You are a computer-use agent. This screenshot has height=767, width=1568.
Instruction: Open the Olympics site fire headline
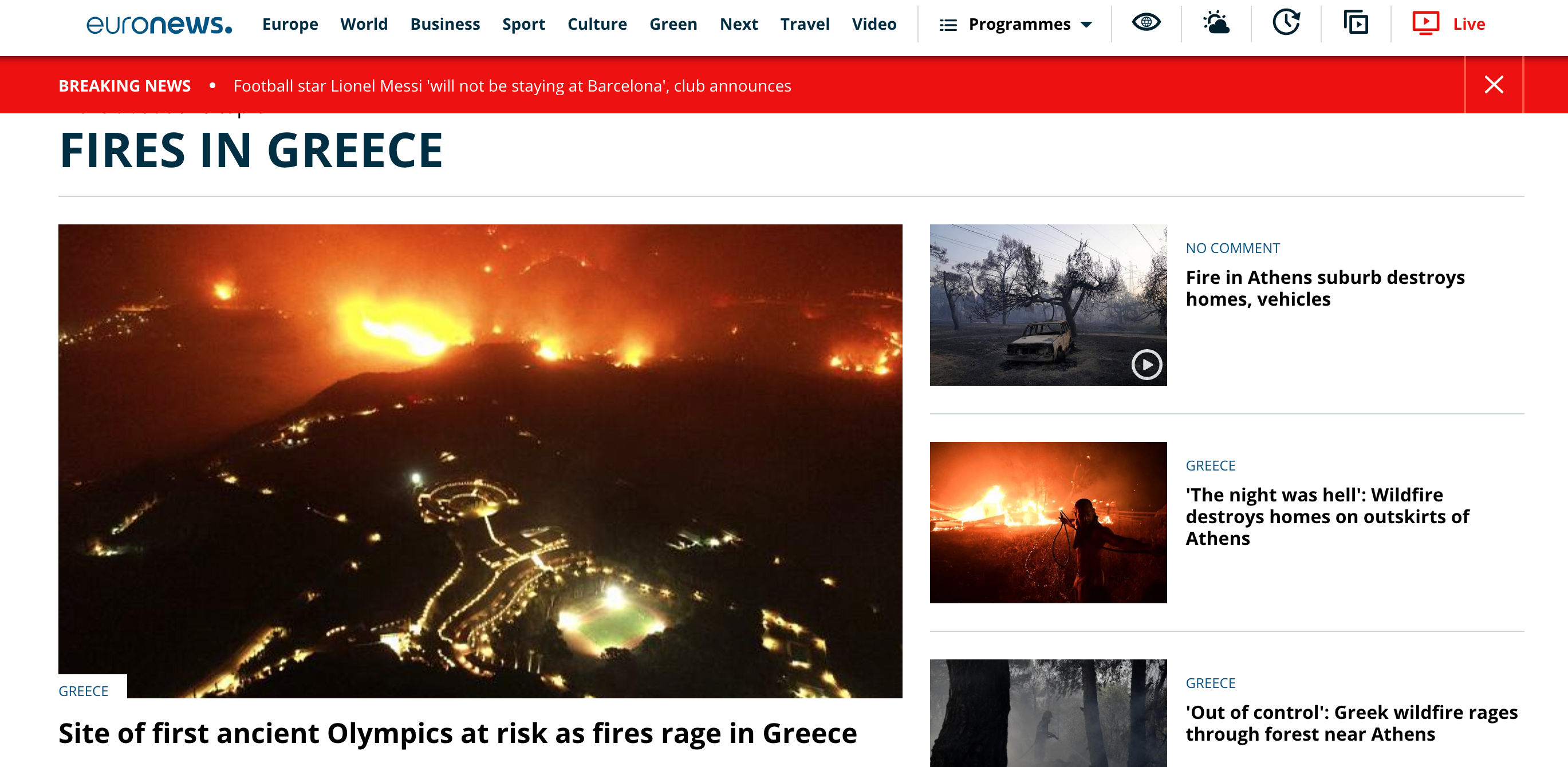[x=458, y=733]
